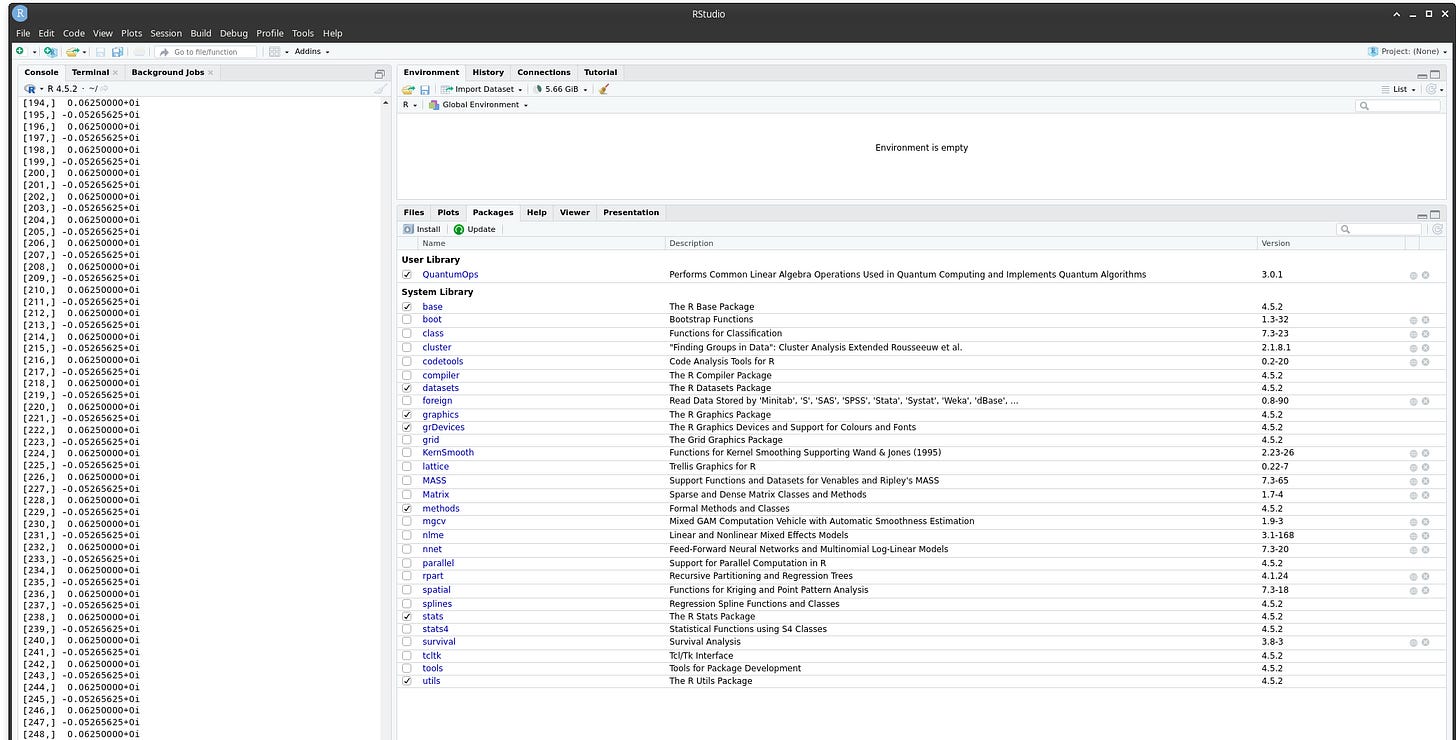Click the RStudio logo in the title bar
Viewport: 1456px width, 740px height.
(x=20, y=14)
